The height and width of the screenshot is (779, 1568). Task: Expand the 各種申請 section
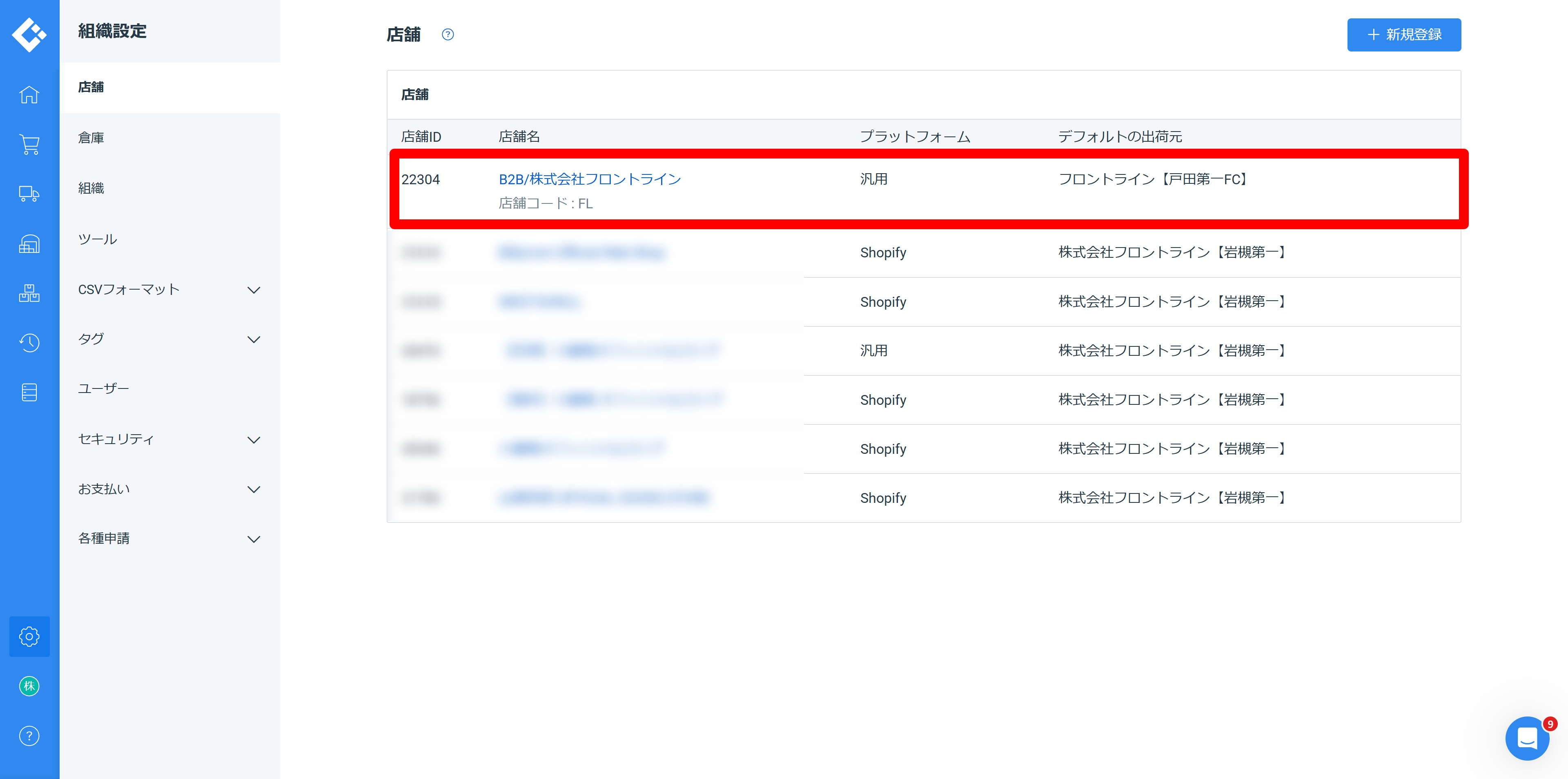[170, 538]
